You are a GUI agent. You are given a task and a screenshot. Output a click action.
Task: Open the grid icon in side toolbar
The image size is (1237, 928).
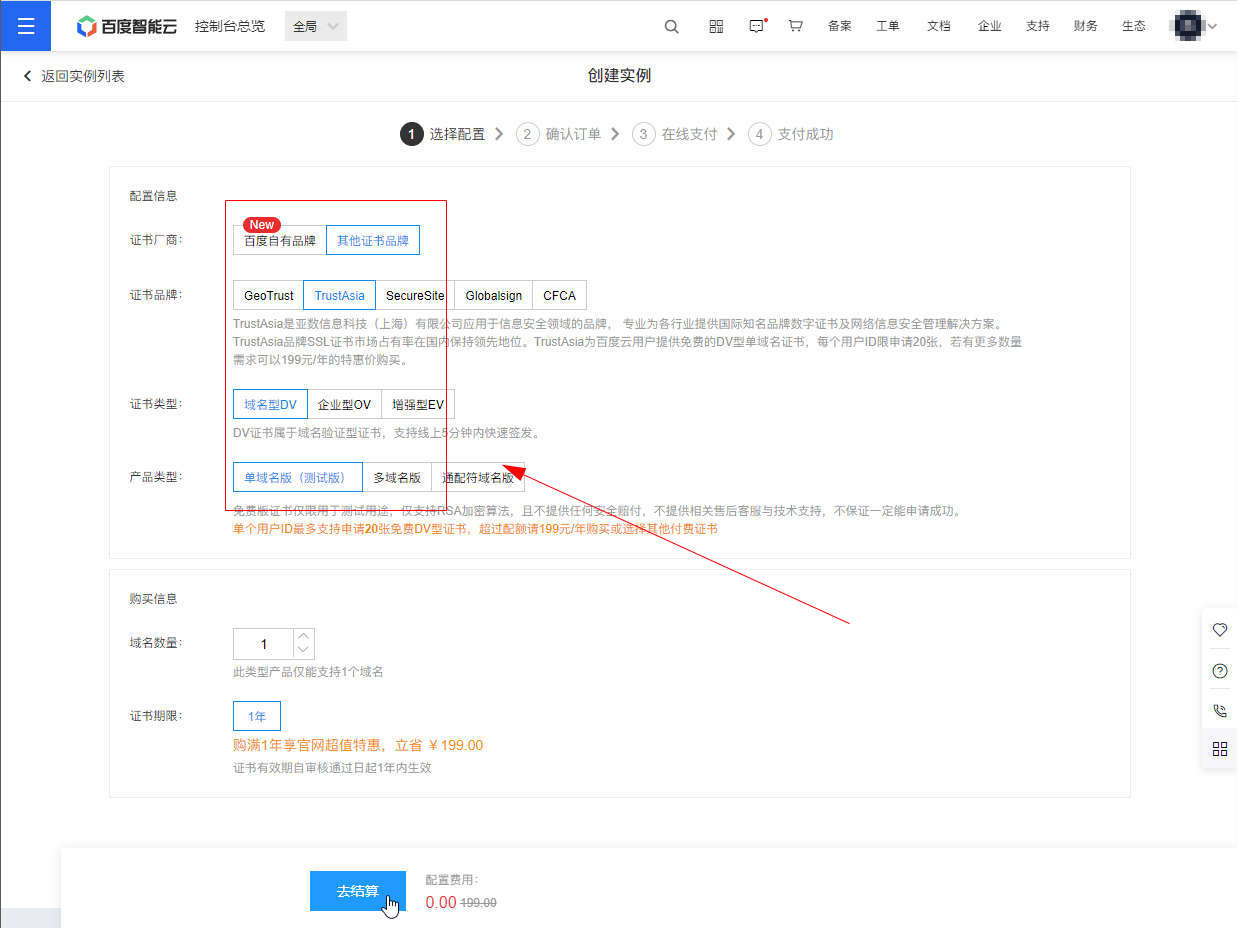(x=1220, y=749)
